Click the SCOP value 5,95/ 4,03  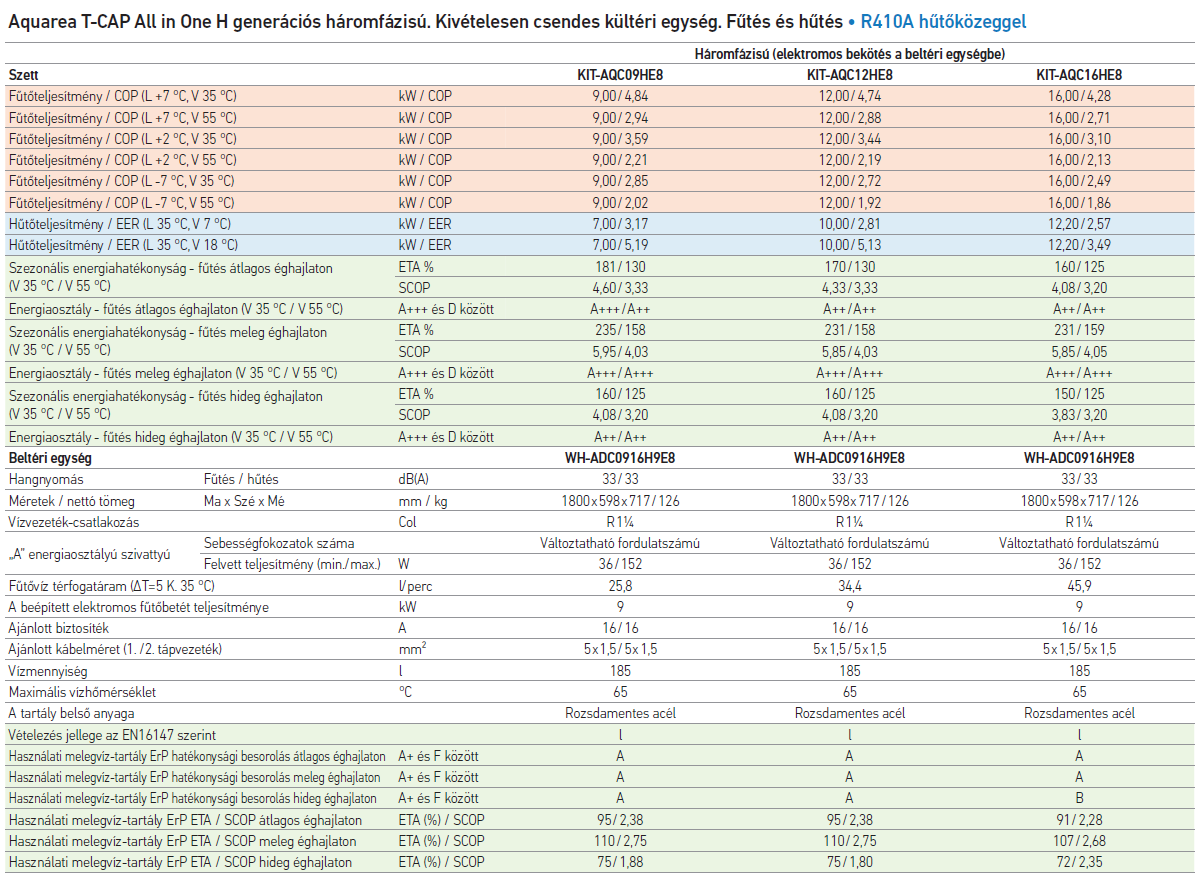620,352
